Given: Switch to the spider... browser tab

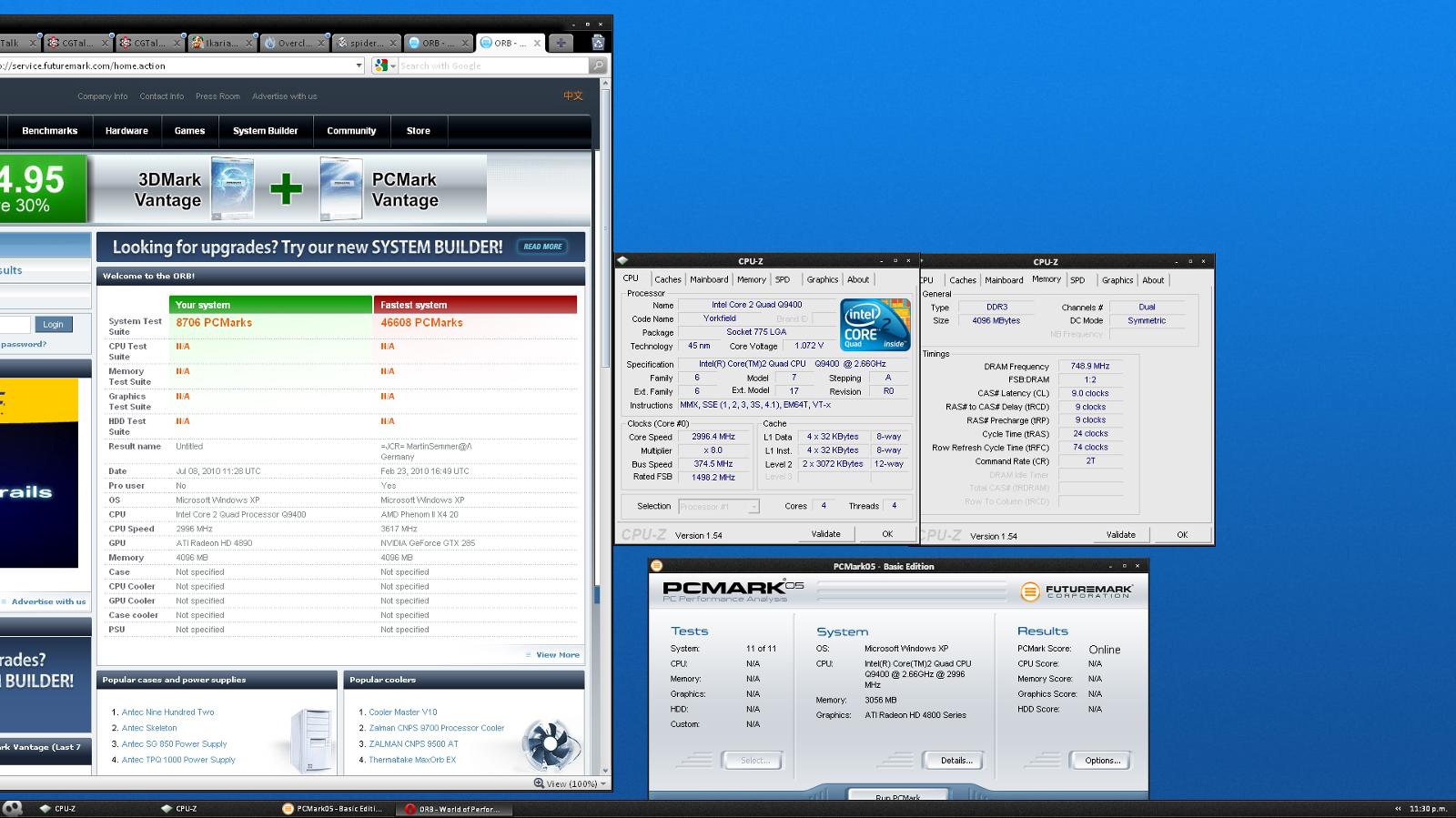Looking at the screenshot, I should pyautogui.click(x=367, y=43).
